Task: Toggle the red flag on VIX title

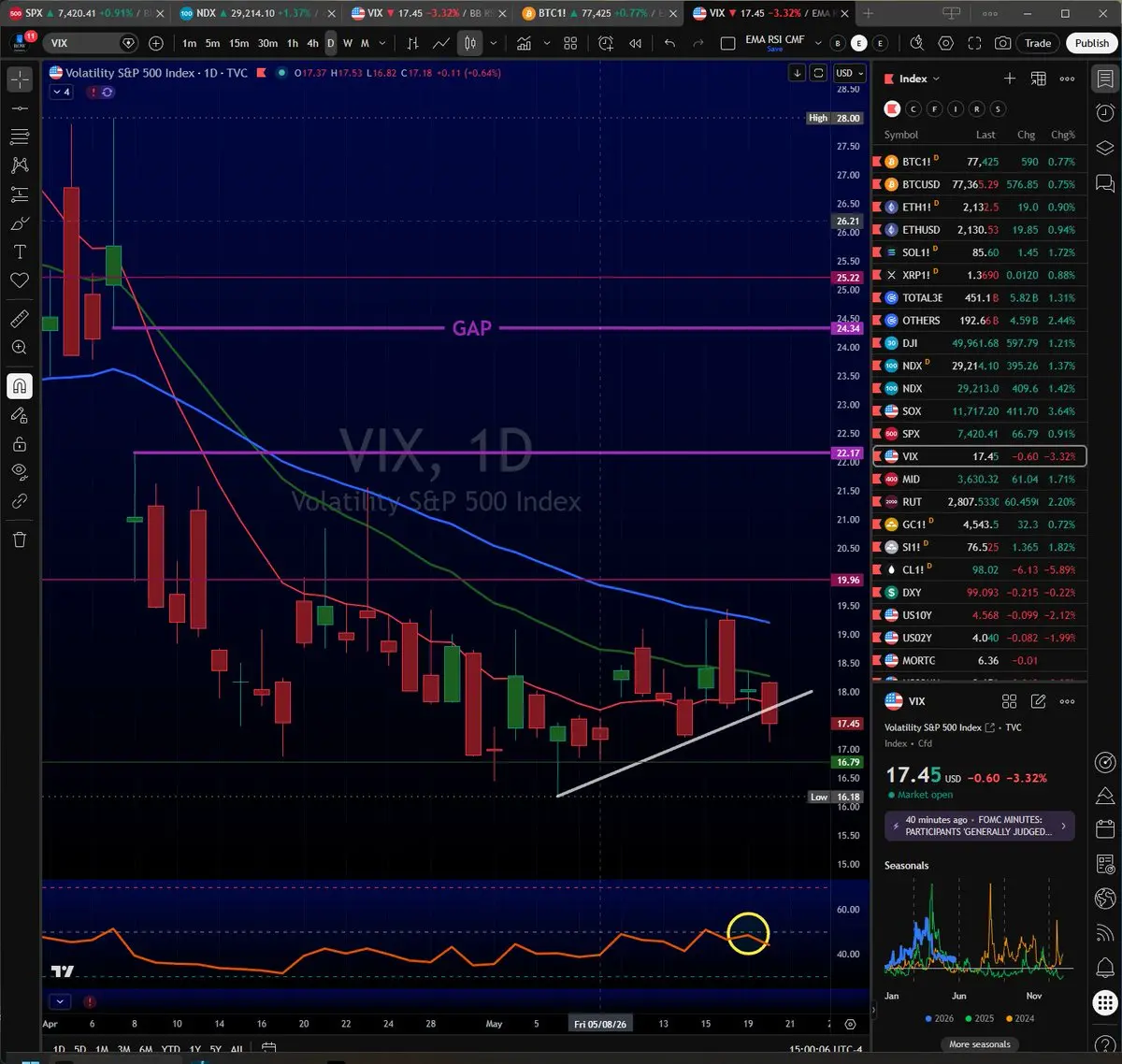Action: coord(262,73)
